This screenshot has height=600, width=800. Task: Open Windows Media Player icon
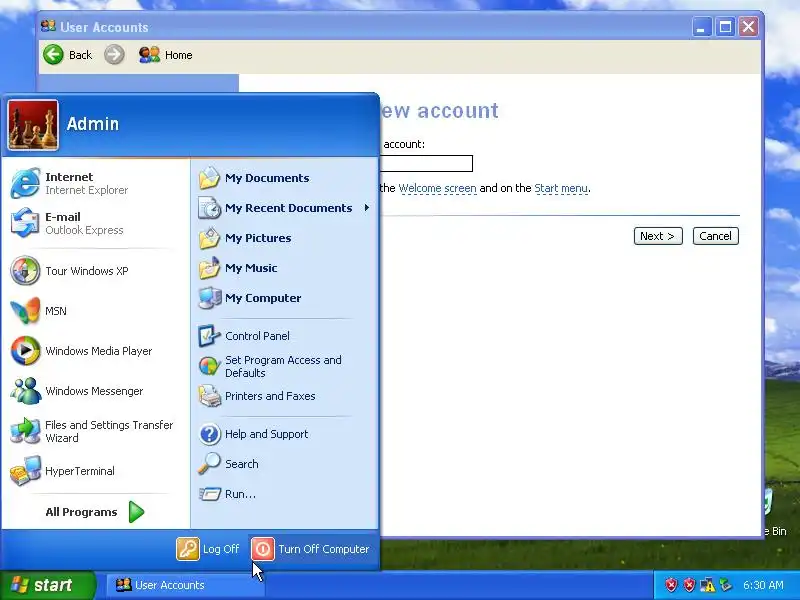(26, 351)
